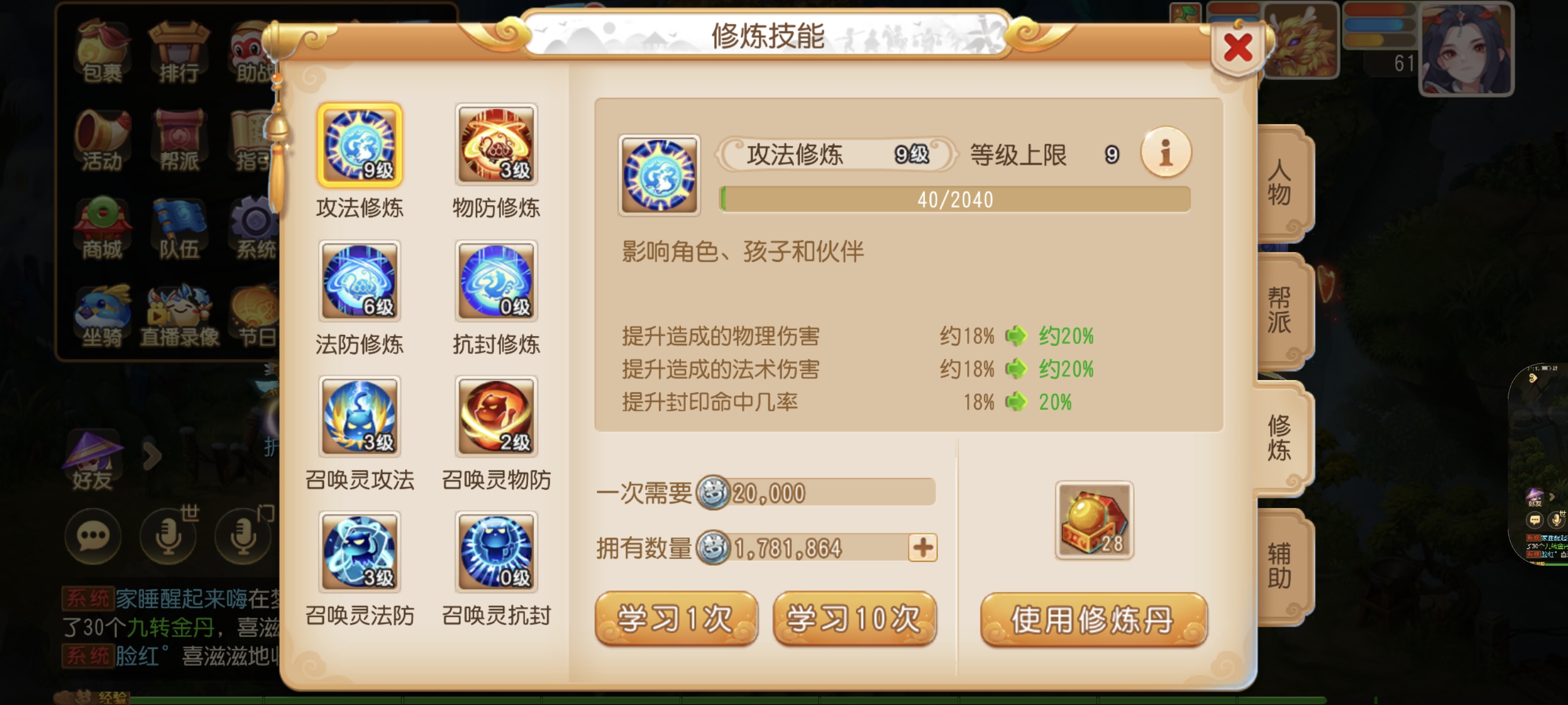The width and height of the screenshot is (1568, 705).
Task: Expand the arrow next to 好友
Action: 152,455
